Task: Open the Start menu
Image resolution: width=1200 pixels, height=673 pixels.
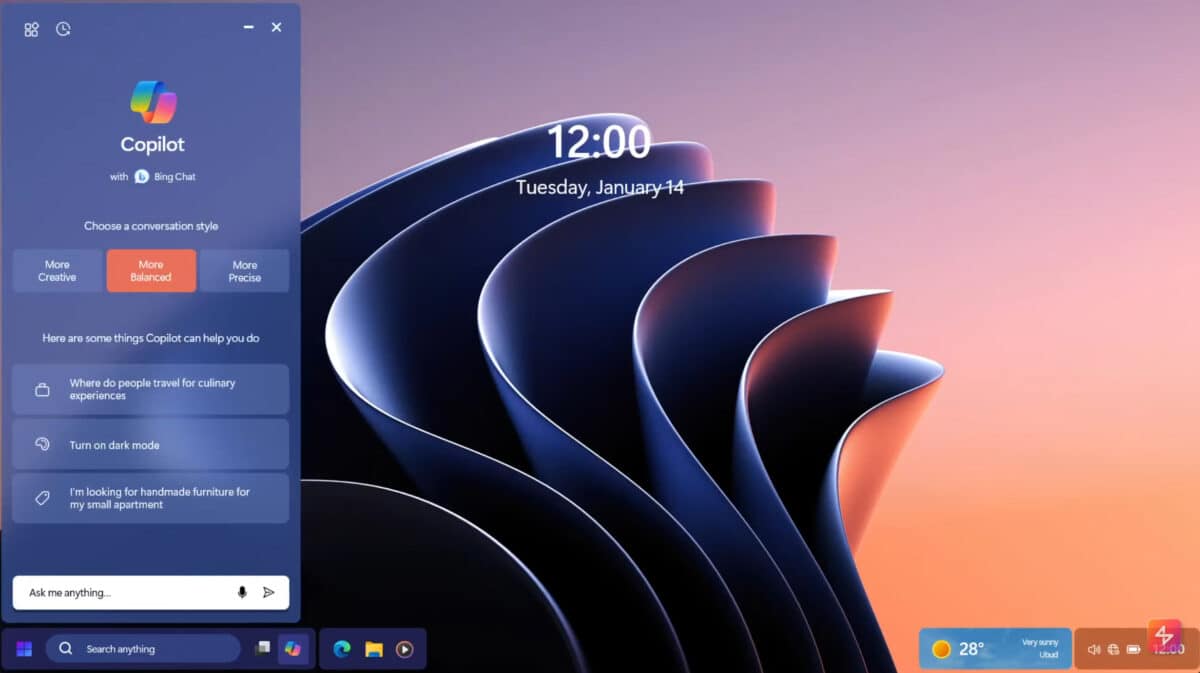Action: pyautogui.click(x=22, y=648)
